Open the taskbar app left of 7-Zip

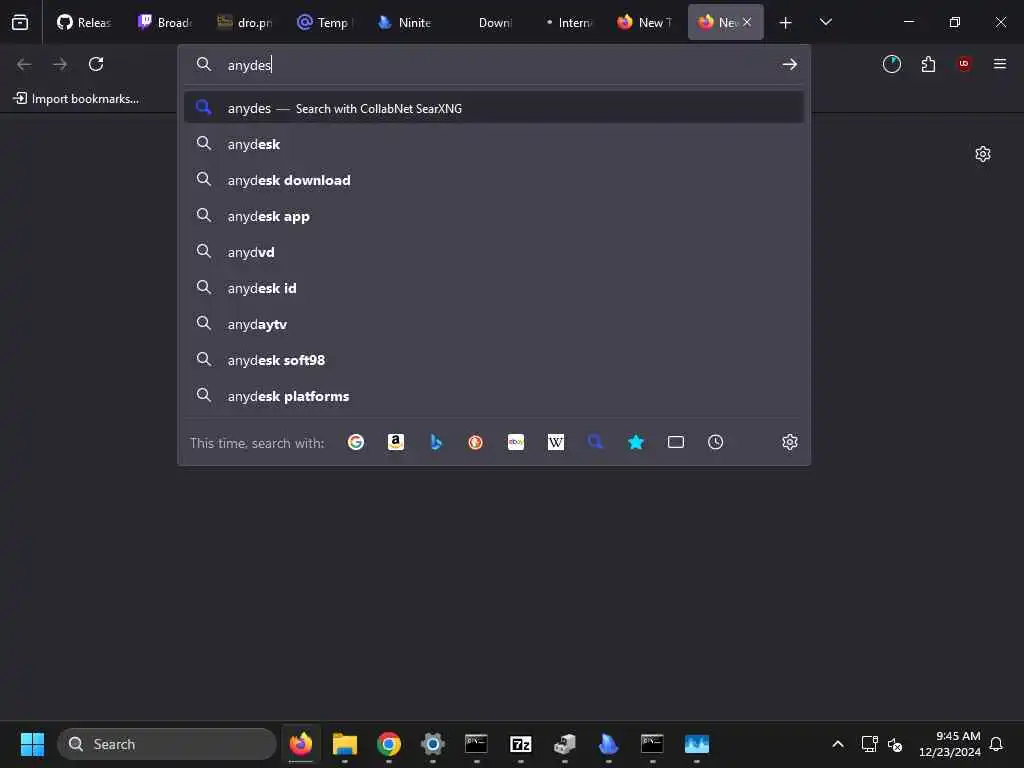coord(476,744)
